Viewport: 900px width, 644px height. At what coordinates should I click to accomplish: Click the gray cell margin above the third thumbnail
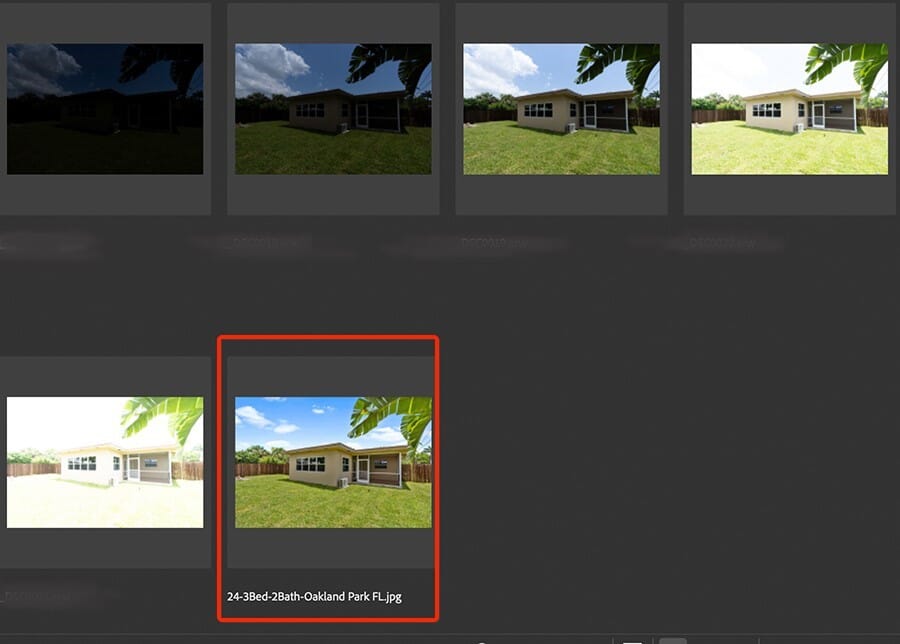561,22
